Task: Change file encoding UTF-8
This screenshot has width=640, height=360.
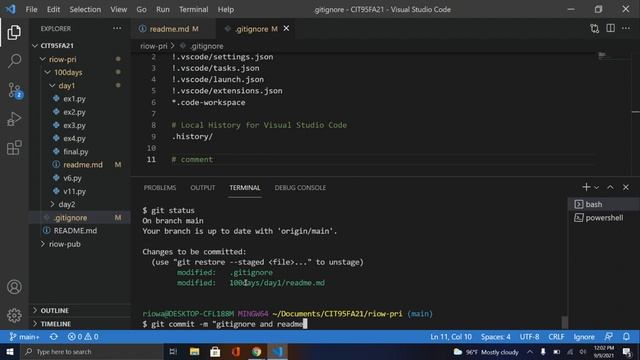Action: (x=529, y=337)
